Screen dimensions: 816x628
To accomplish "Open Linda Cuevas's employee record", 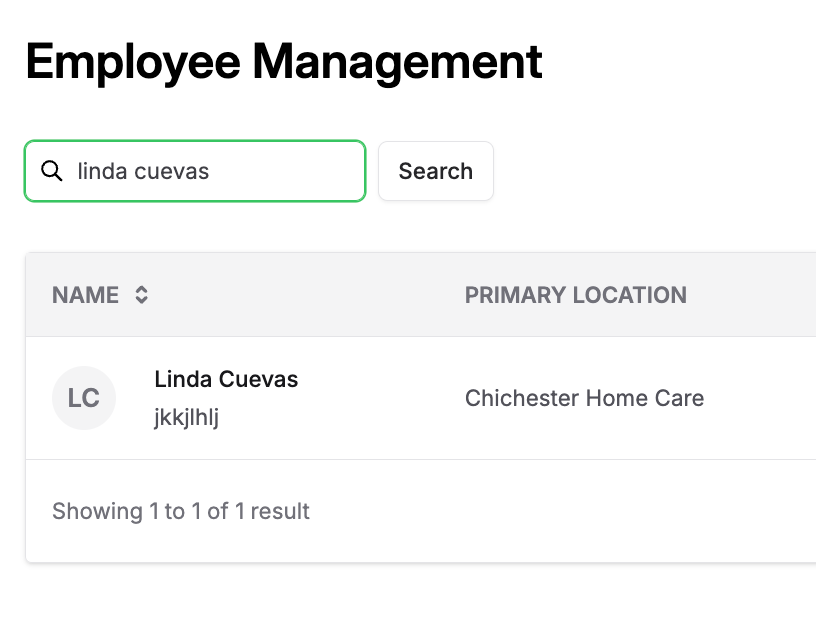I will tap(226, 379).
